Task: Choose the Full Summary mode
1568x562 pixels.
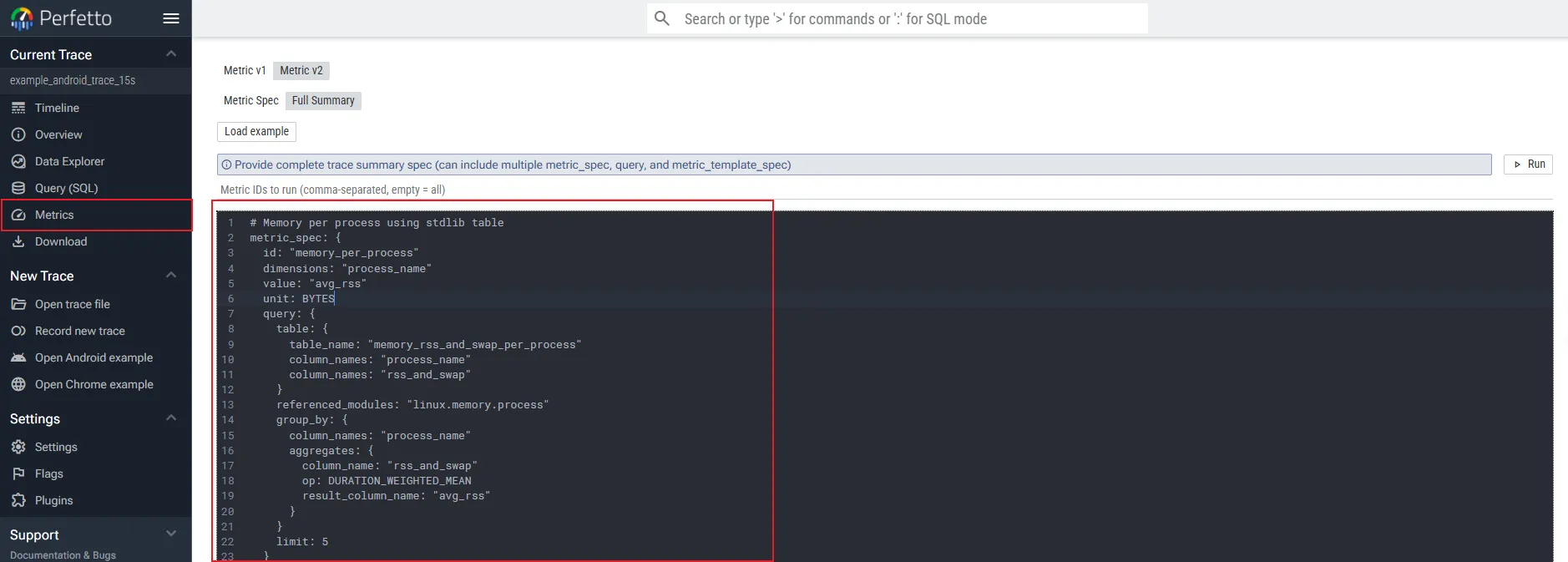Action: [323, 100]
